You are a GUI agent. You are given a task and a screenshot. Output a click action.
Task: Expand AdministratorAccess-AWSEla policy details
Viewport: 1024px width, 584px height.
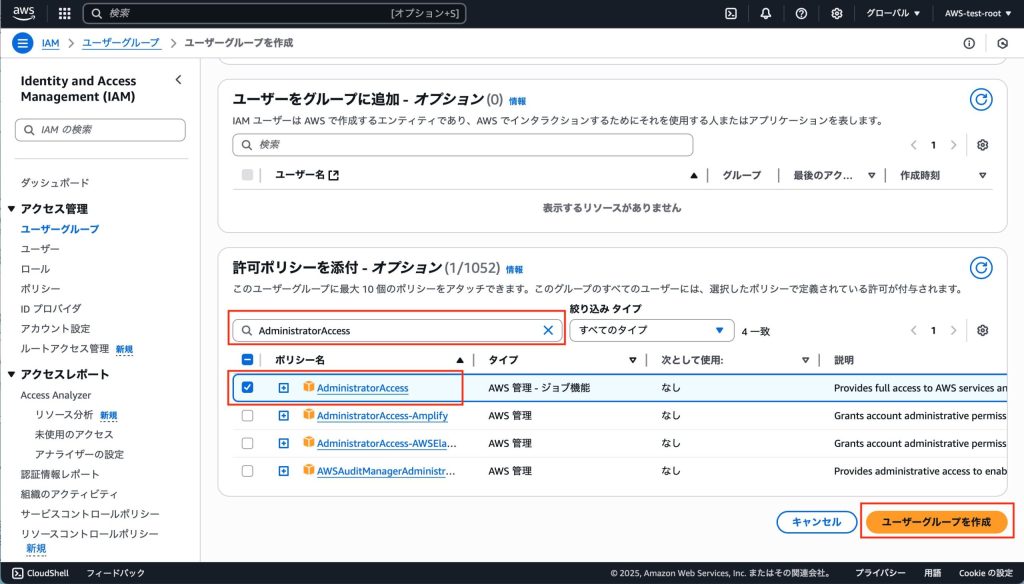(x=283, y=444)
